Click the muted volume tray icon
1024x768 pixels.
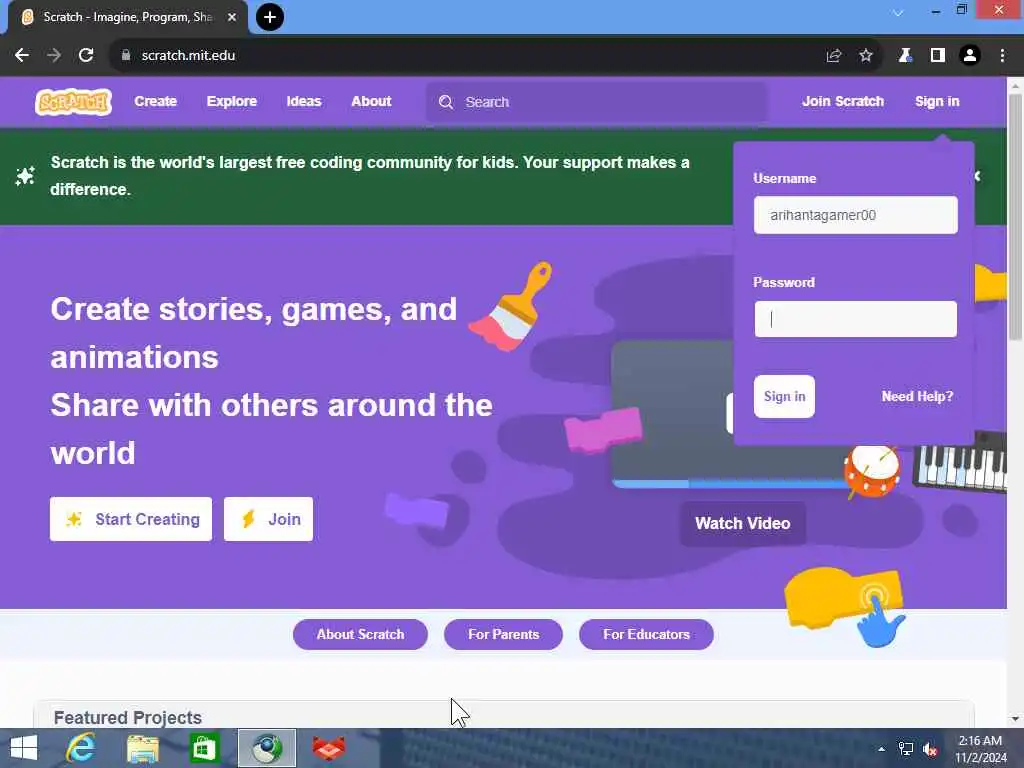pyautogui.click(x=930, y=749)
